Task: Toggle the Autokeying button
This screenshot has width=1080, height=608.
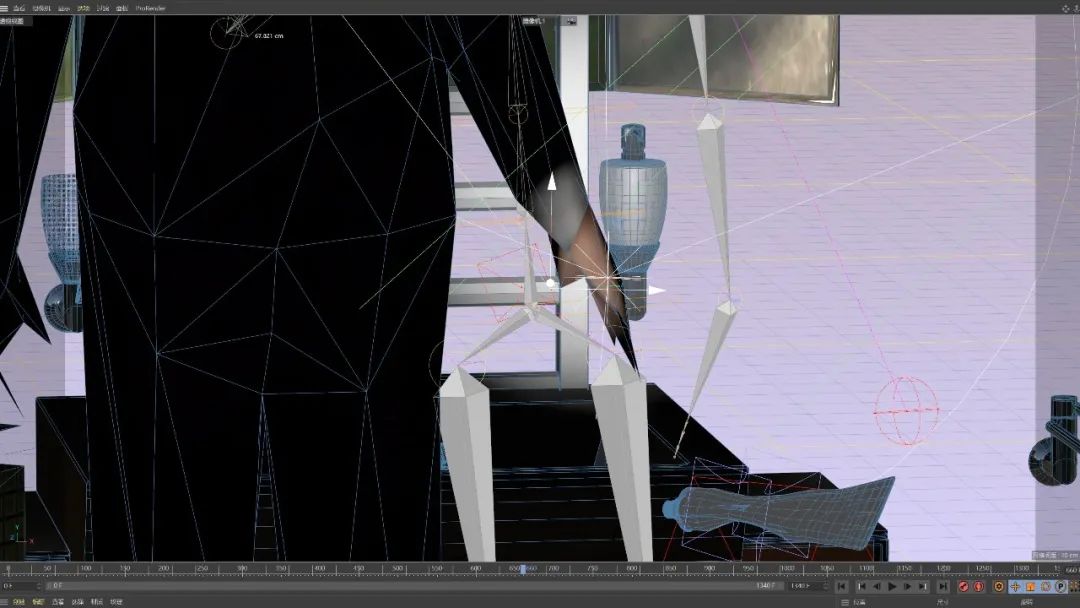Action: click(x=979, y=587)
